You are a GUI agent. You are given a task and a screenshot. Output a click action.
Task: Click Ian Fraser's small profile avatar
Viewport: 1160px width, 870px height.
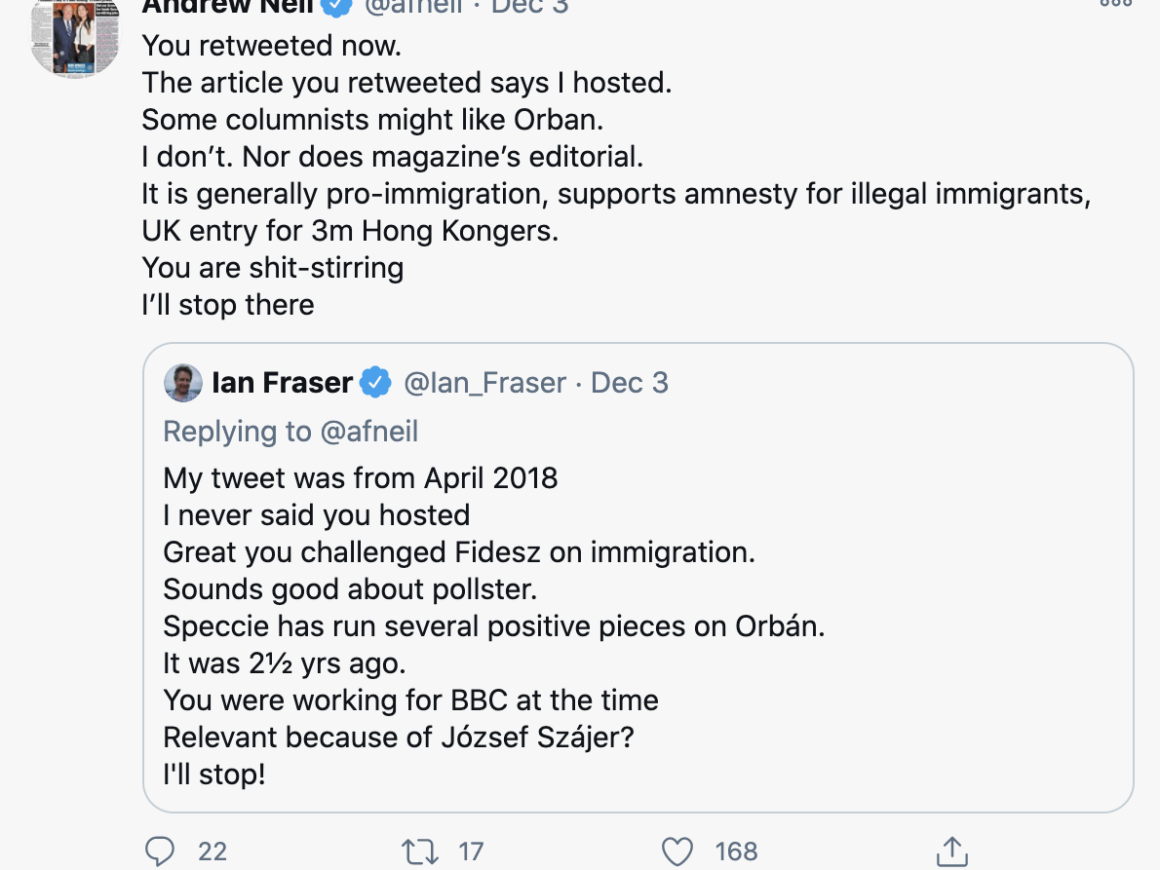coord(183,383)
